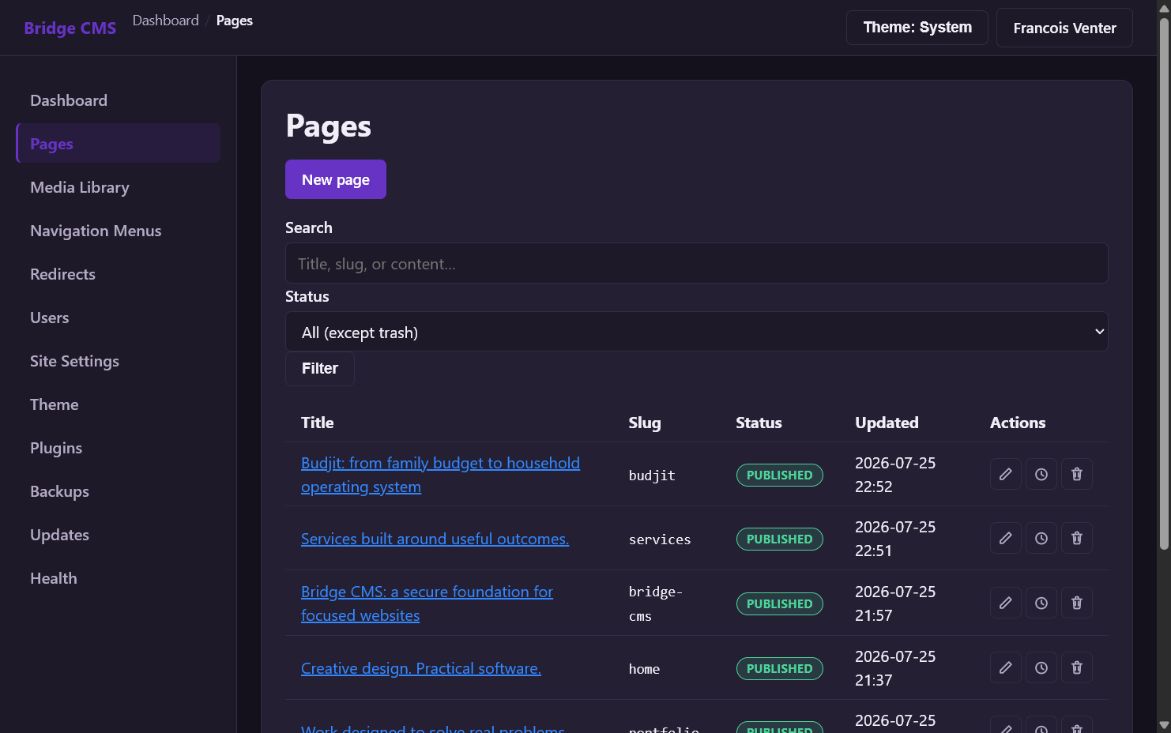Click the slug text 'budjit'
This screenshot has height=733, width=1171.
tap(652, 475)
